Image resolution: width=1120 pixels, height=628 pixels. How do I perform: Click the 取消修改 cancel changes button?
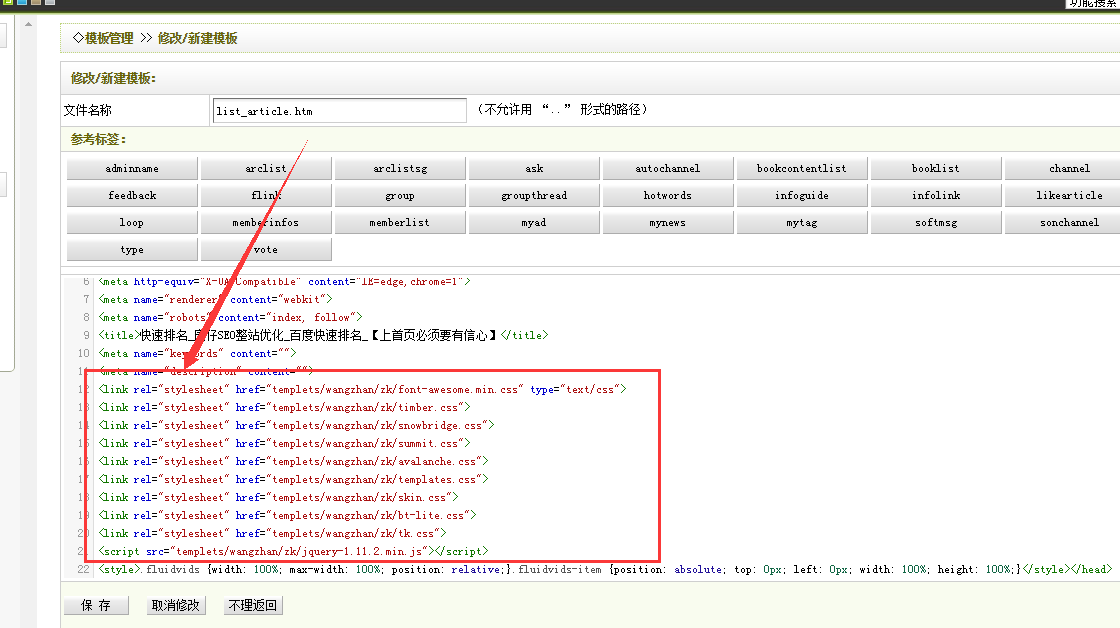[176, 606]
